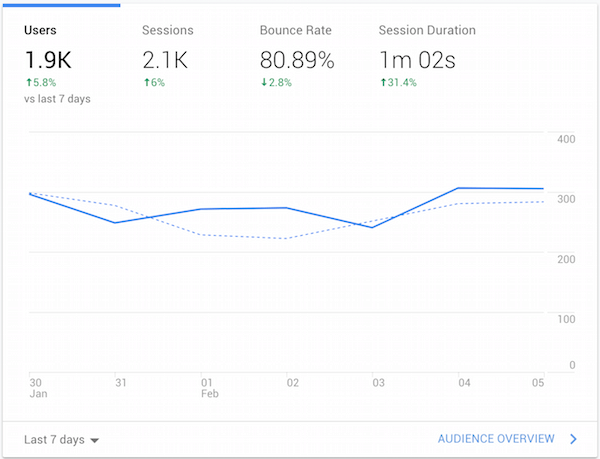Click the 2.8% bounce rate decrease indicator
This screenshot has width=600, height=459.
tap(276, 82)
